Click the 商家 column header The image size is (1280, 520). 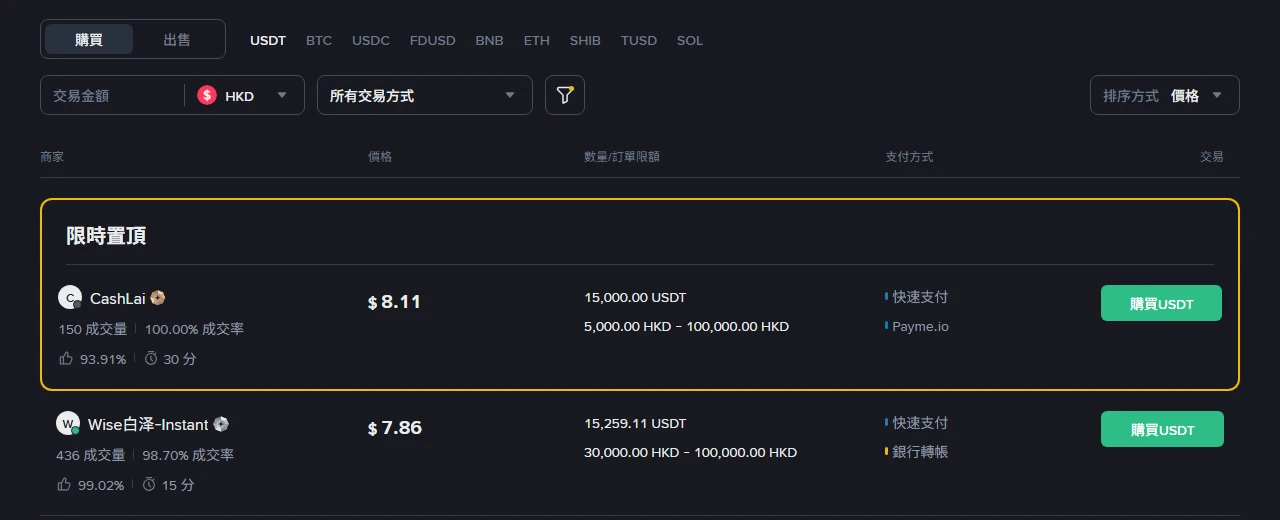click(x=52, y=157)
